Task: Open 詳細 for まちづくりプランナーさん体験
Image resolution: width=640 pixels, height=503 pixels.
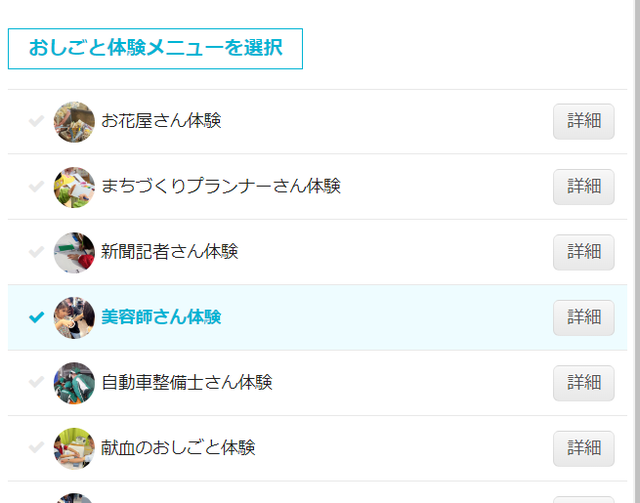Action: (584, 187)
